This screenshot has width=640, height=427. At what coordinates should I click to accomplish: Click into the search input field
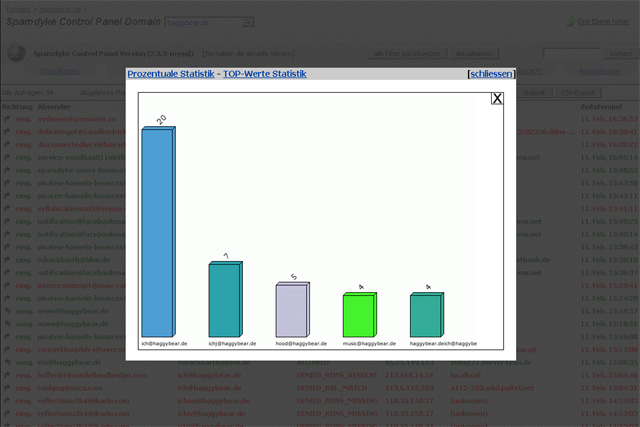coord(572,53)
